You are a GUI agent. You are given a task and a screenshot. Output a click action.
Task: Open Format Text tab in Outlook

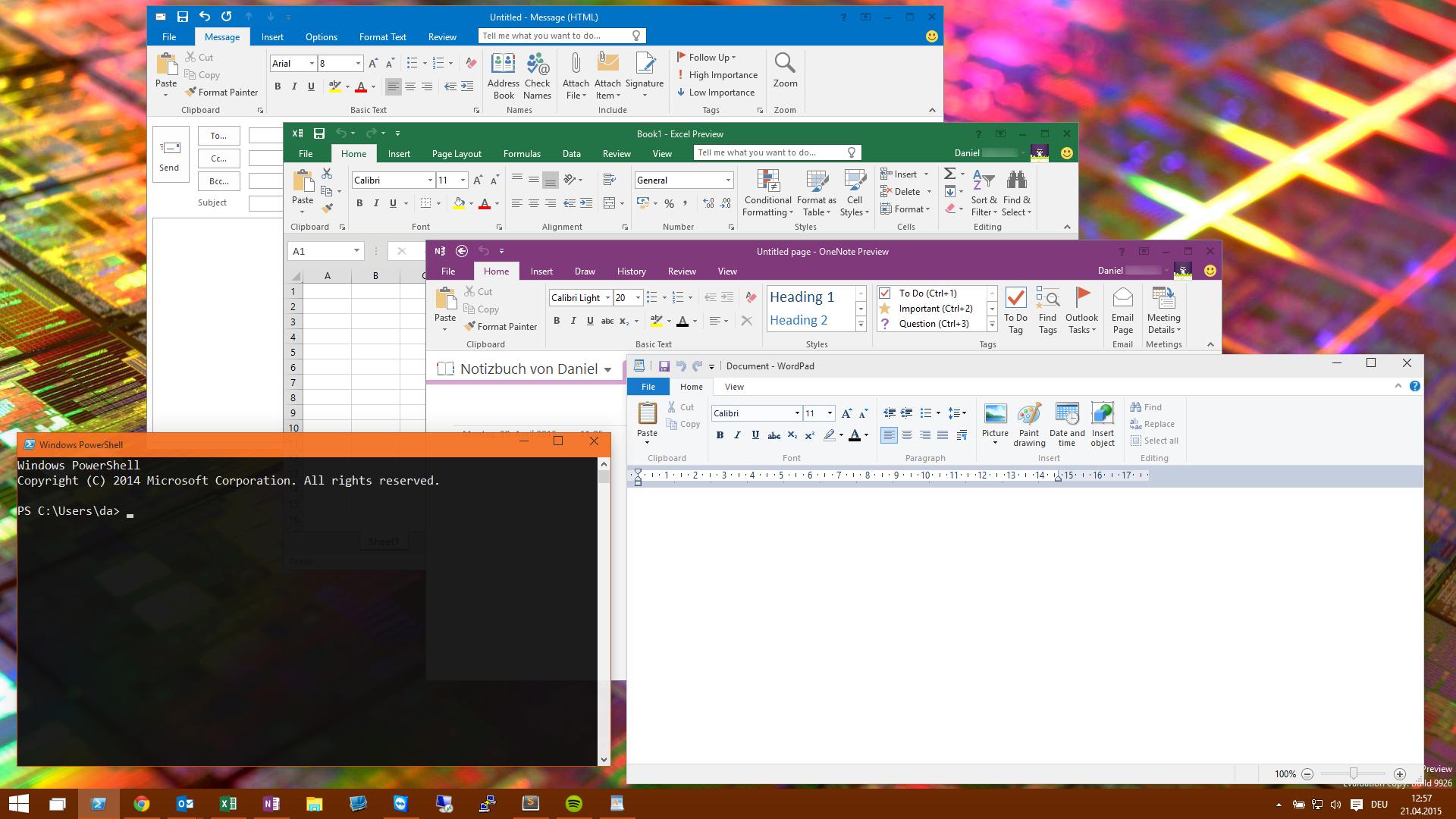pos(382,36)
